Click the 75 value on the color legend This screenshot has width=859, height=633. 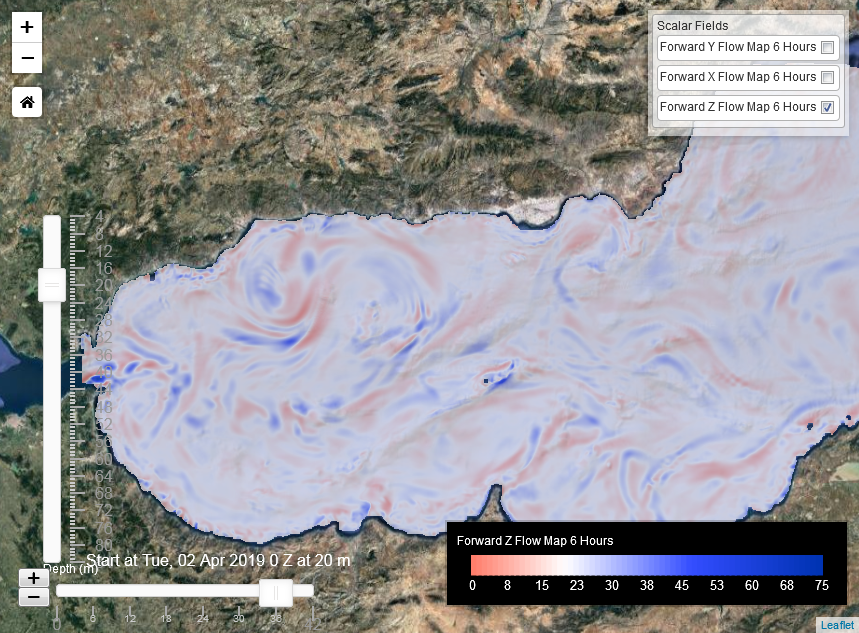coord(822,585)
